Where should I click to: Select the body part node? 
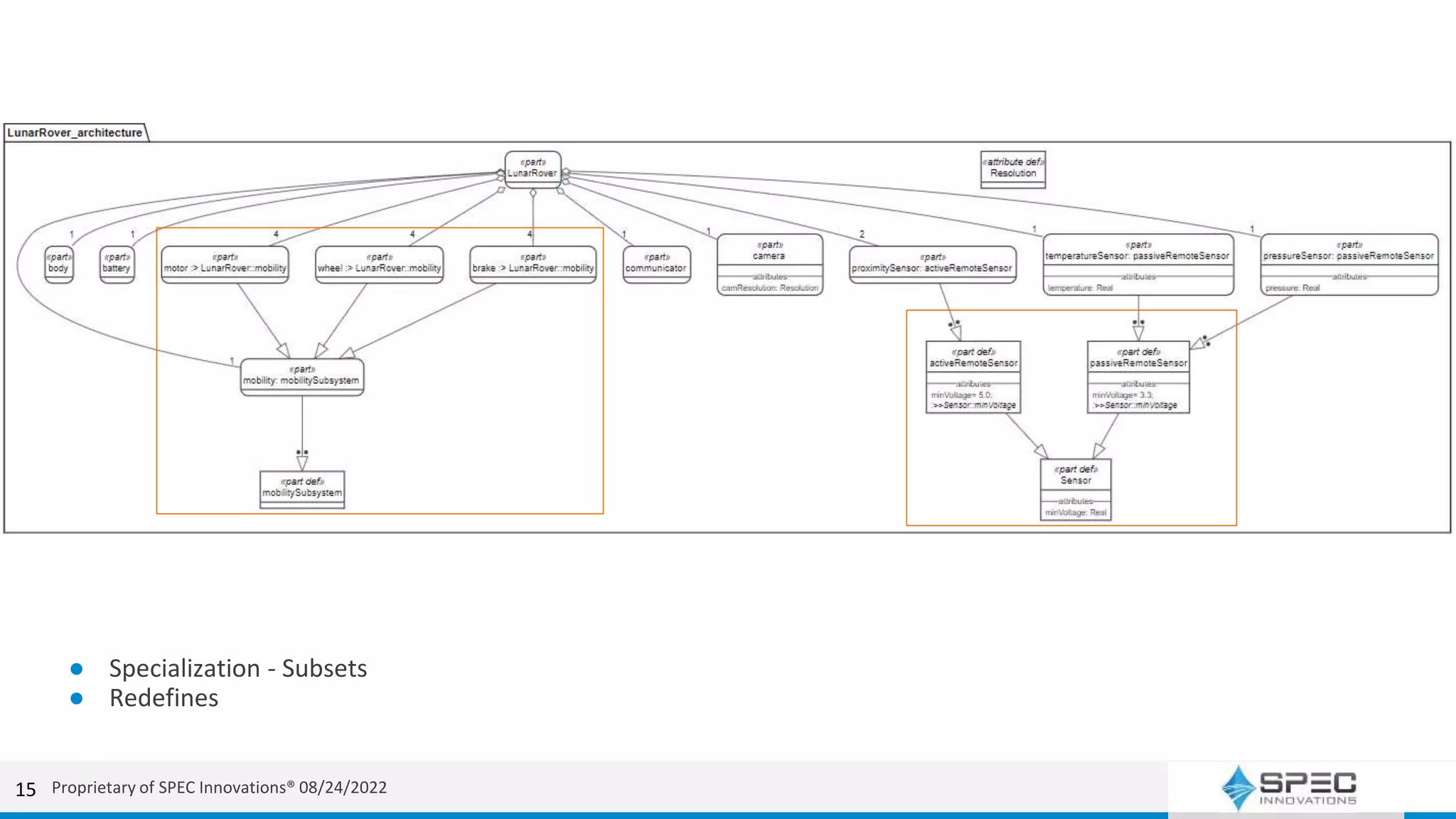tap(58, 264)
